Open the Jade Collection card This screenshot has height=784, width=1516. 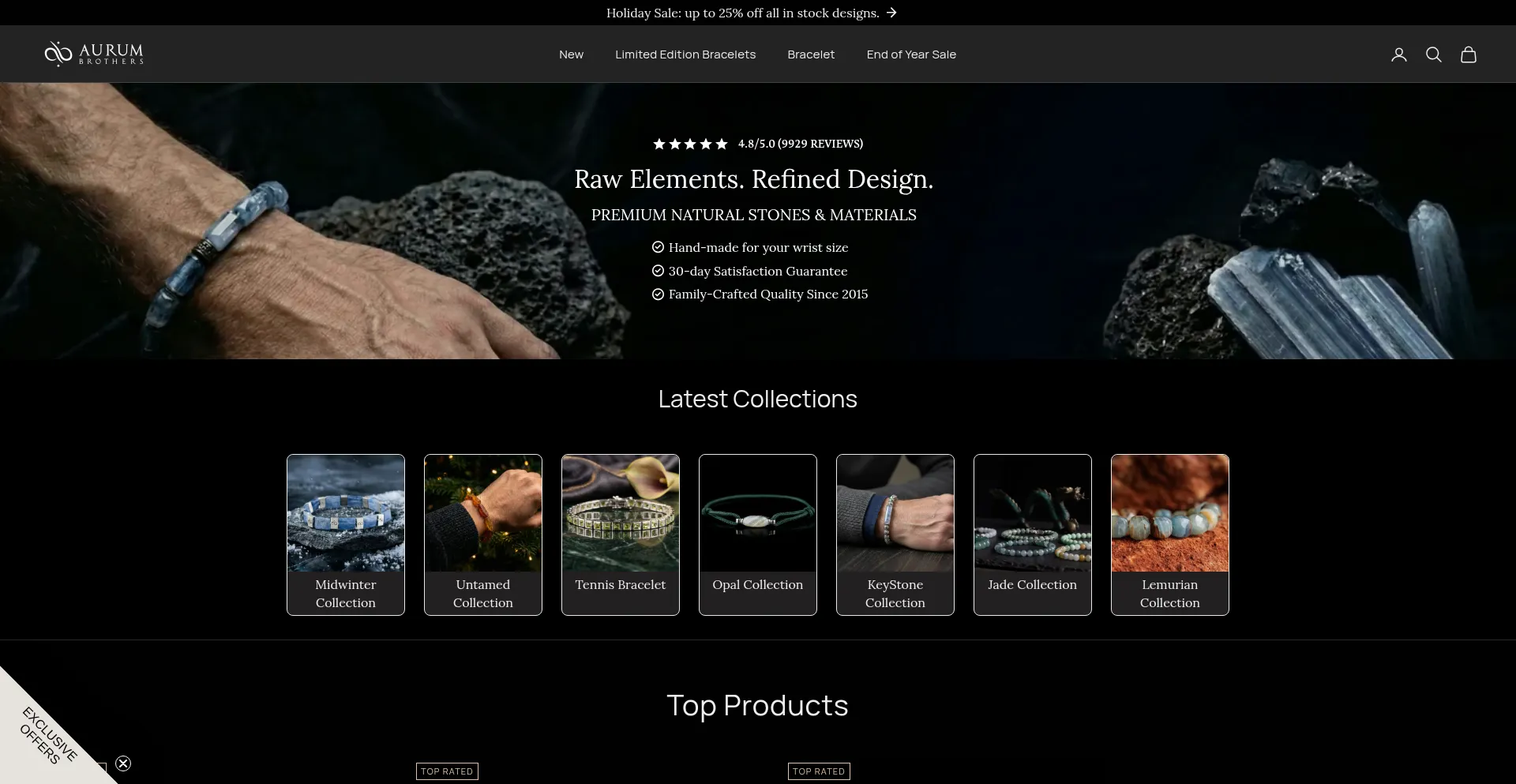(x=1033, y=535)
